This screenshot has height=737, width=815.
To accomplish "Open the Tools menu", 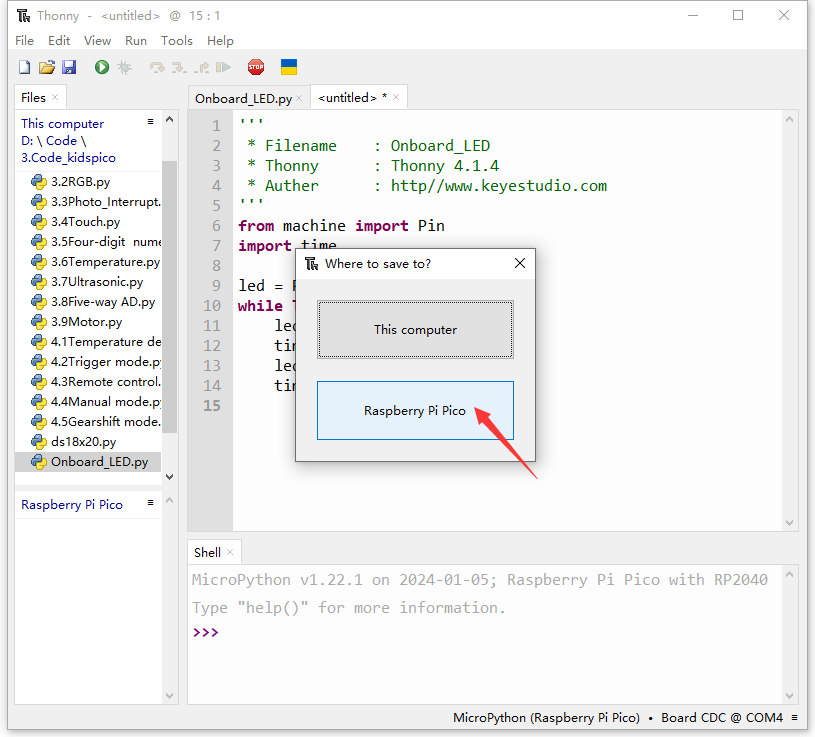I will click(177, 41).
